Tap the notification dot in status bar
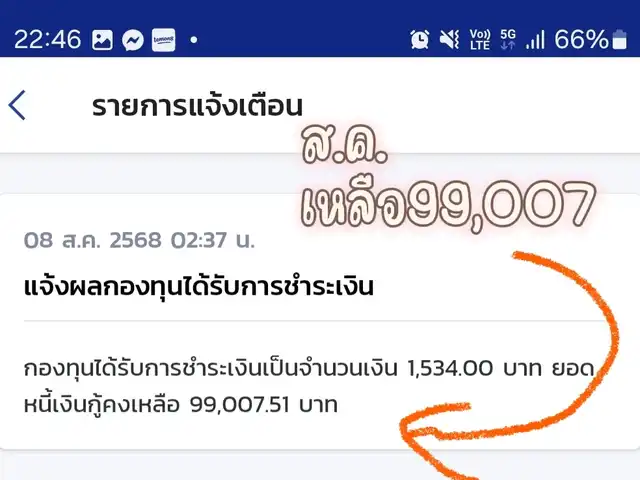This screenshot has height=480, width=640. pyautogui.click(x=194, y=40)
